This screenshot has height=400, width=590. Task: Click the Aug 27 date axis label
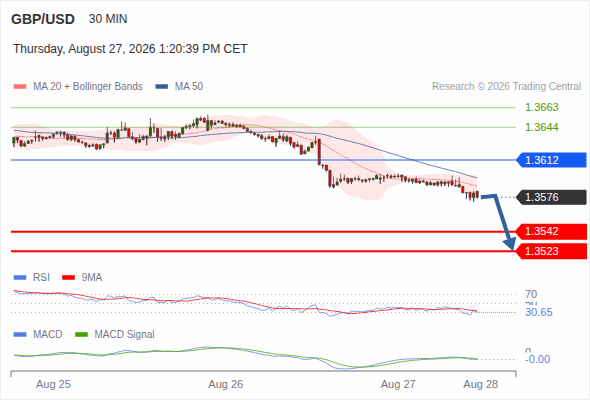[398, 385]
